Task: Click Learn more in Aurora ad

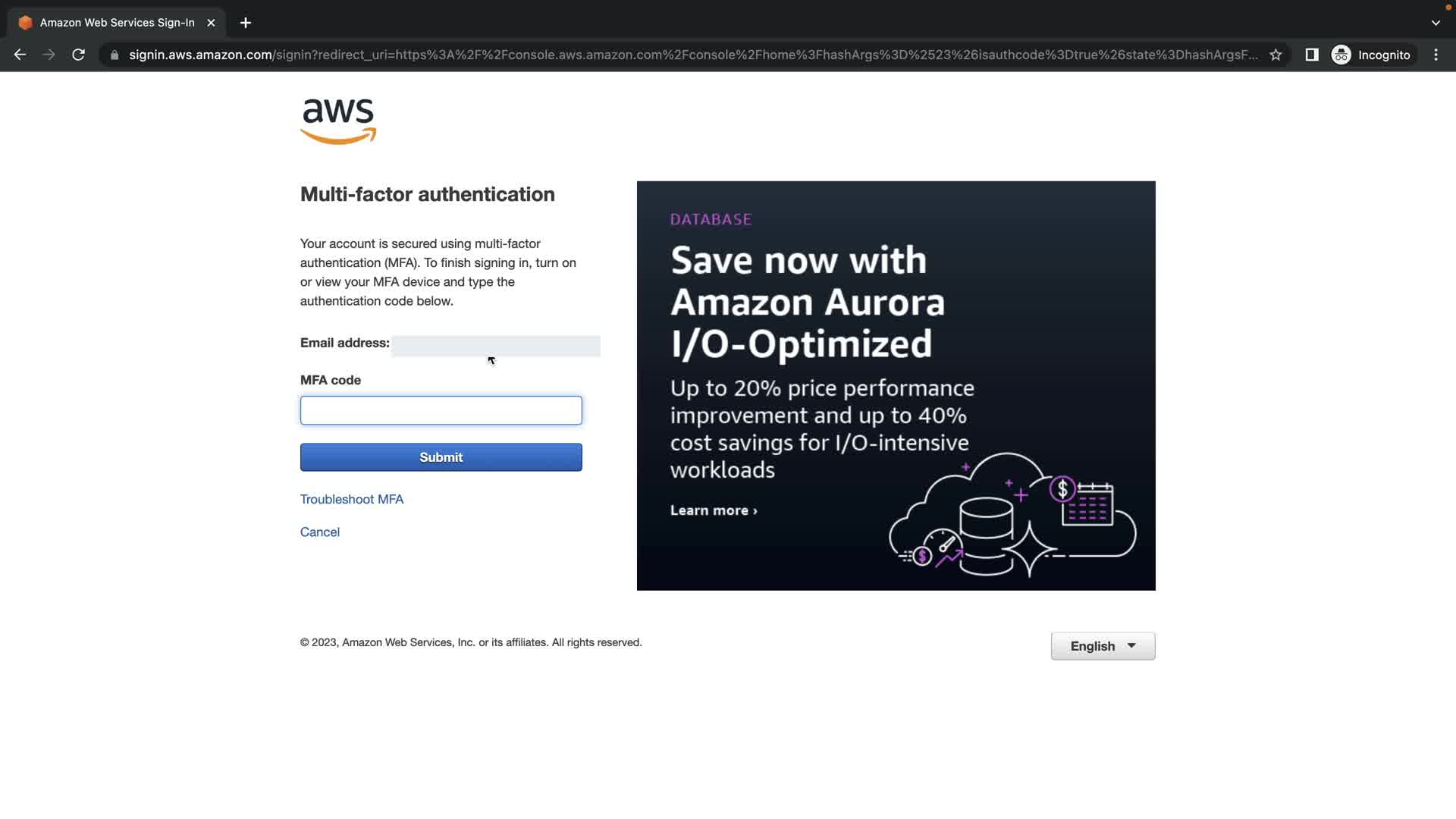Action: [713, 510]
